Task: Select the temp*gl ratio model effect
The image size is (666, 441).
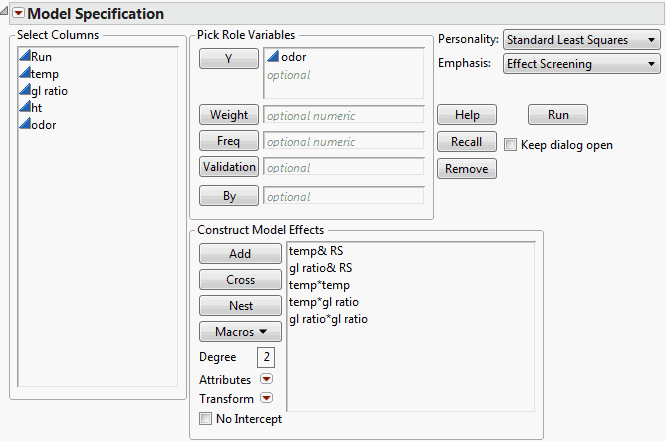Action: click(323, 302)
